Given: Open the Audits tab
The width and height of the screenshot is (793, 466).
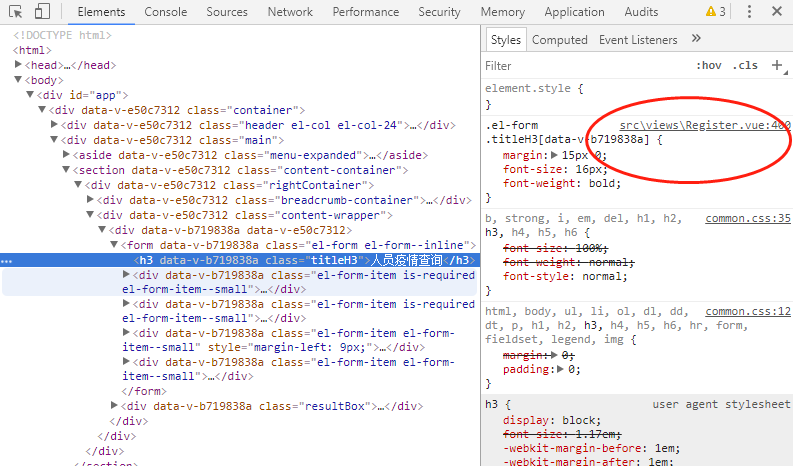Looking at the screenshot, I should (x=641, y=12).
